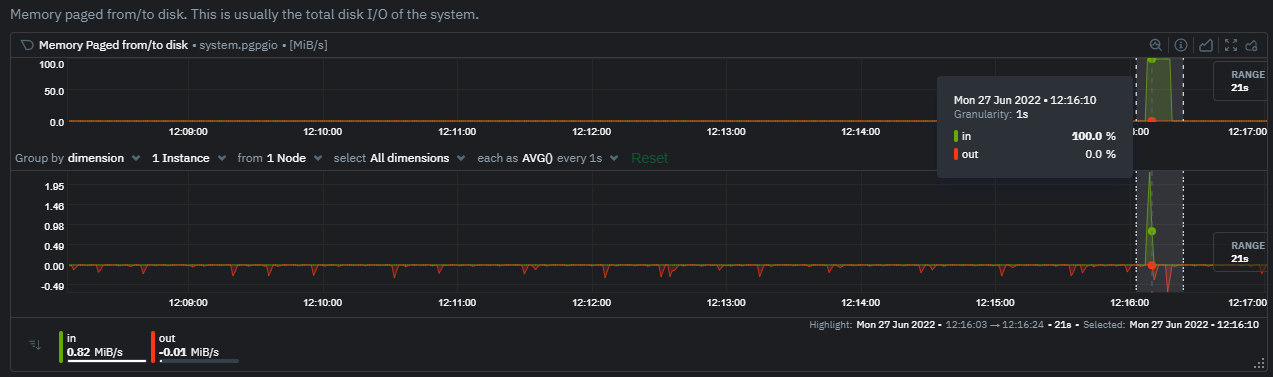This screenshot has width=1273, height=377.
Task: Click the chart zoom magnifier icon
Action: tap(1156, 45)
